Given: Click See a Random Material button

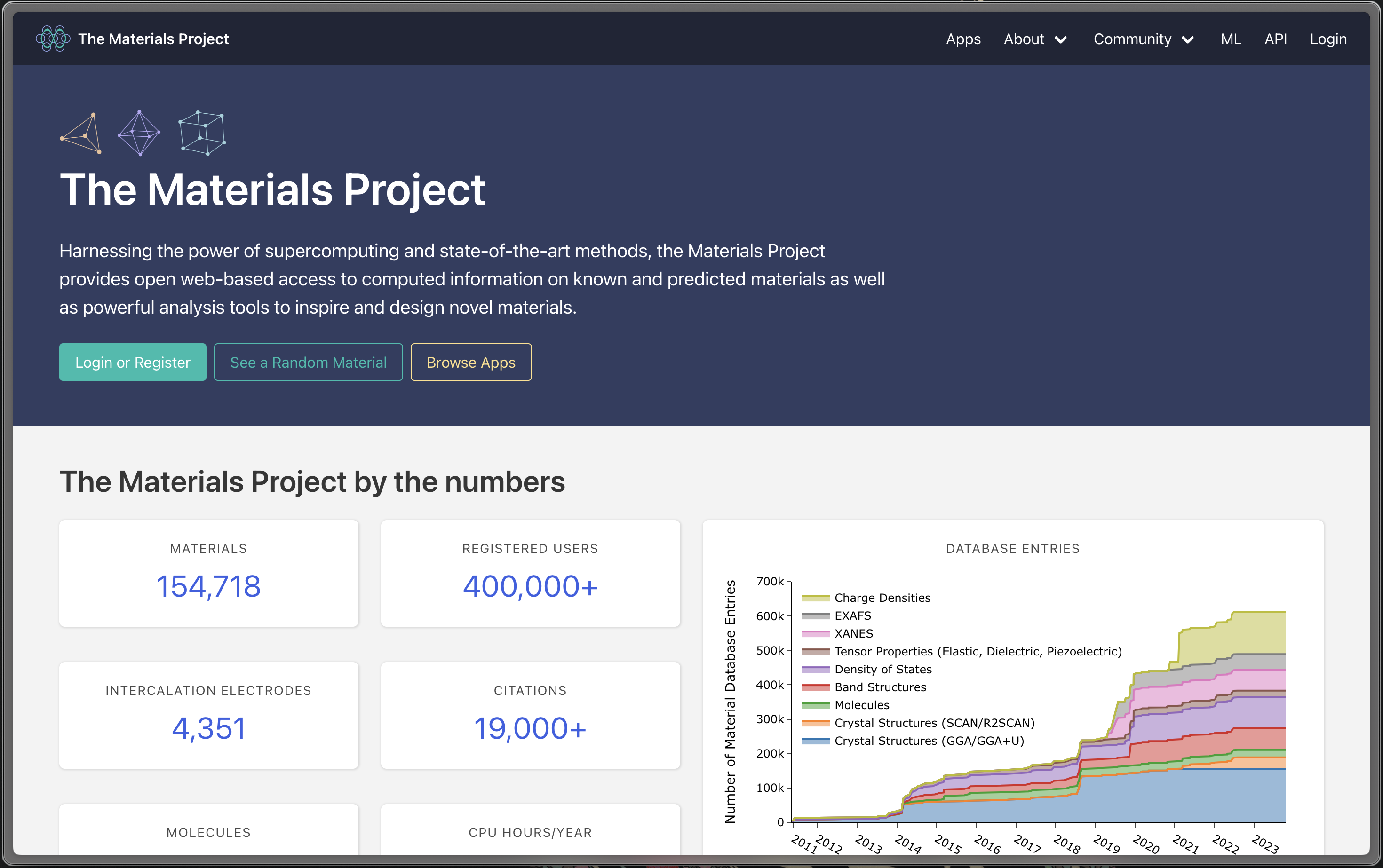Looking at the screenshot, I should (x=309, y=362).
